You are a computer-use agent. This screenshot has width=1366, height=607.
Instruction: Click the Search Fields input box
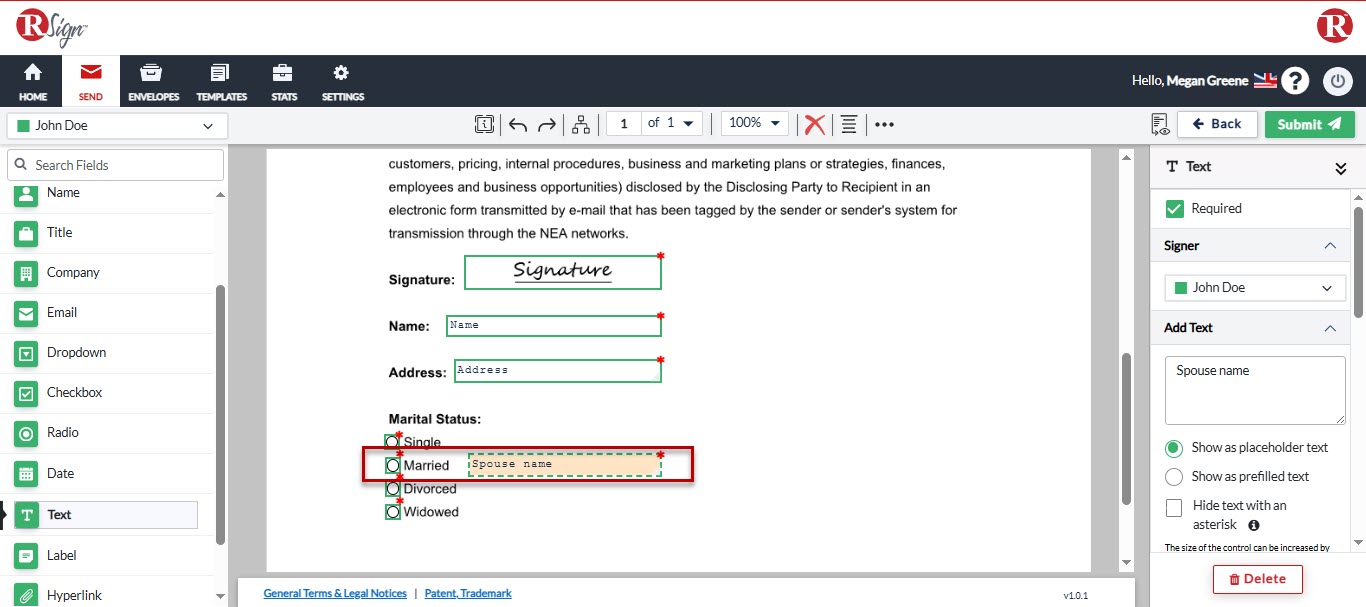115,164
